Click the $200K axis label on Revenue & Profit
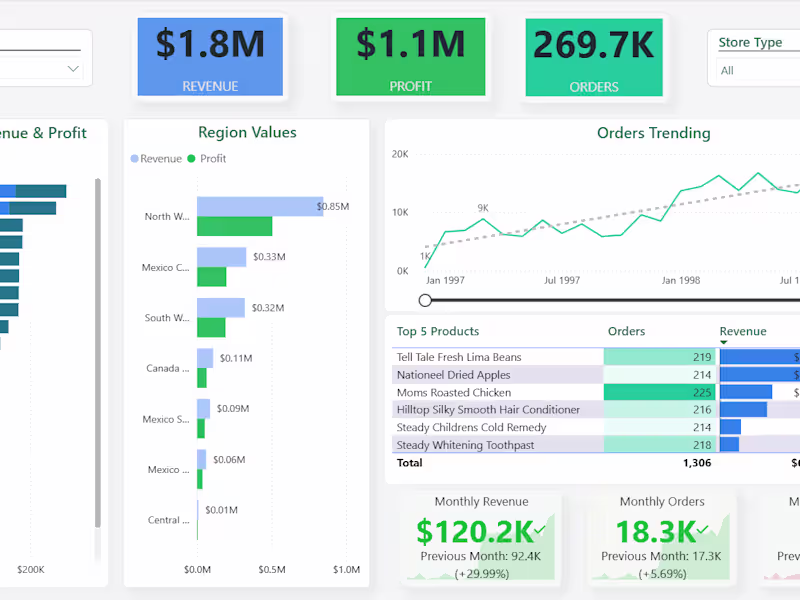 31,569
